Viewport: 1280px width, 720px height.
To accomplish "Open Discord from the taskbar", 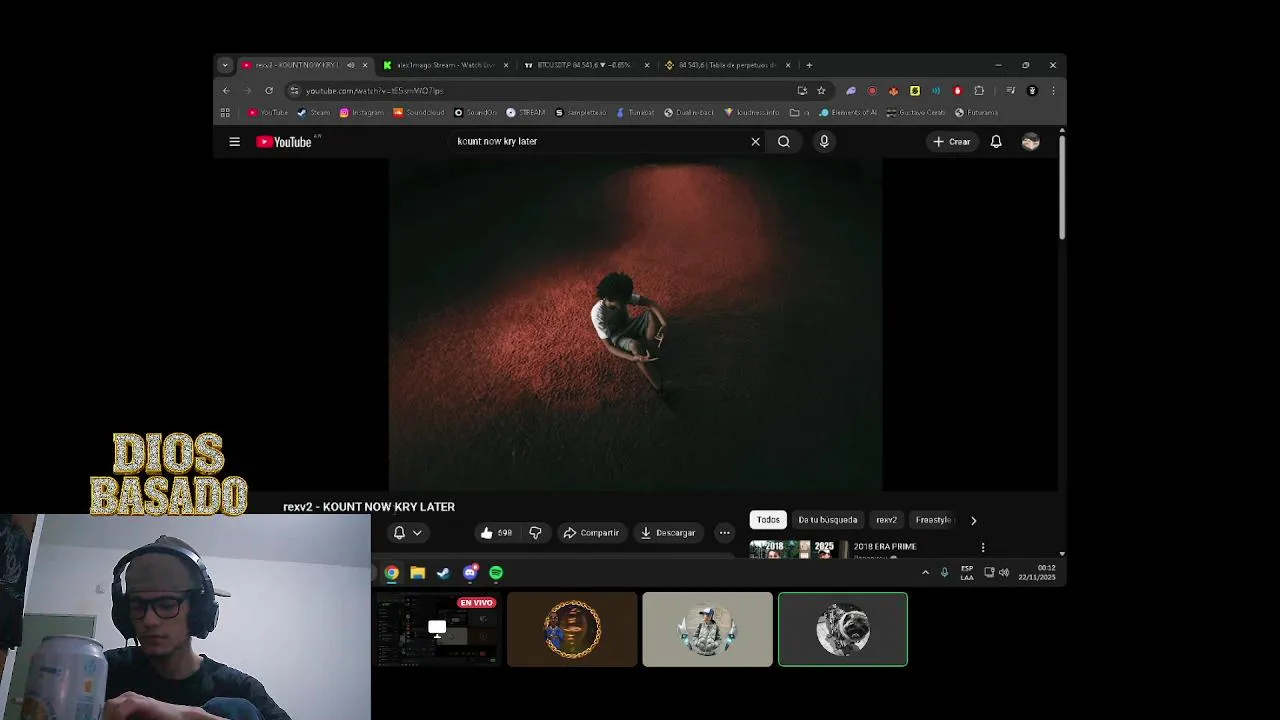I will 470,573.
